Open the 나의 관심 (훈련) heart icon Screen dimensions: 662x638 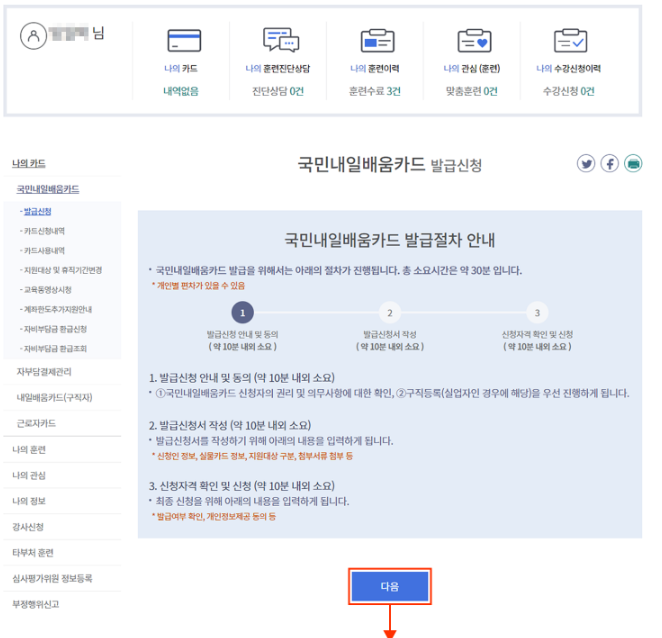[x=474, y=41]
